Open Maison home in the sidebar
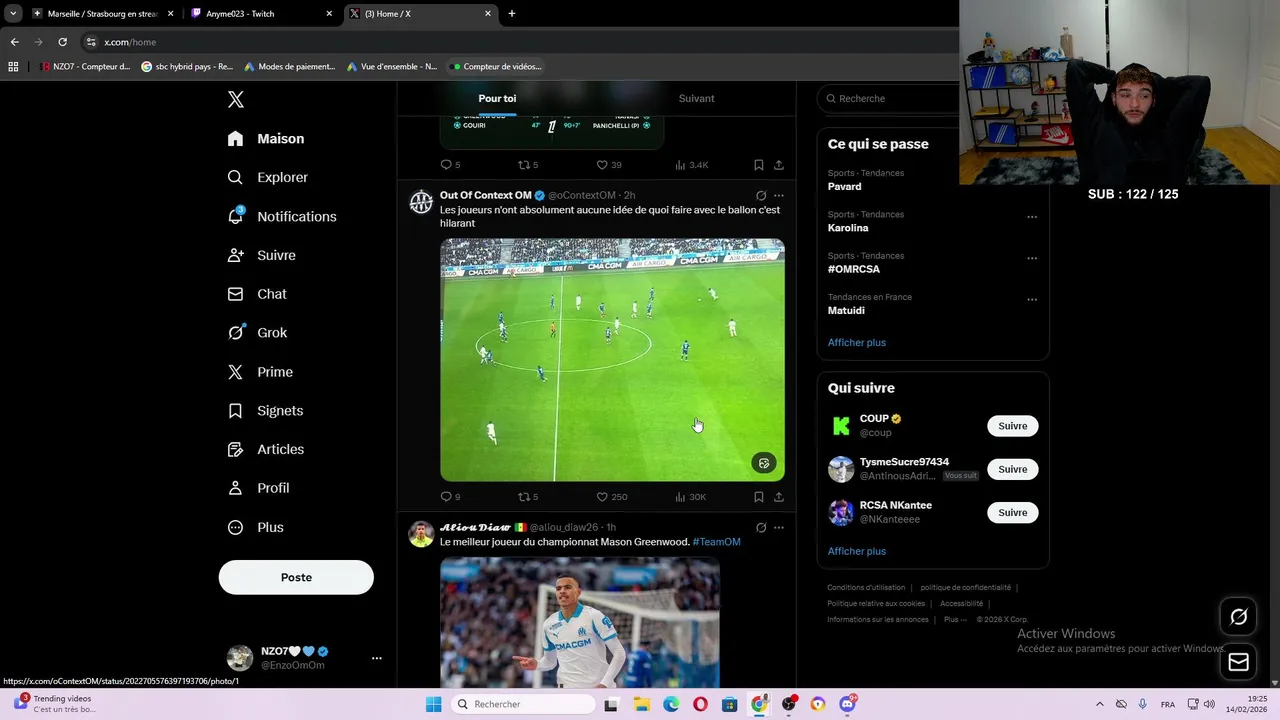The height and width of the screenshot is (720, 1280). tap(266, 139)
